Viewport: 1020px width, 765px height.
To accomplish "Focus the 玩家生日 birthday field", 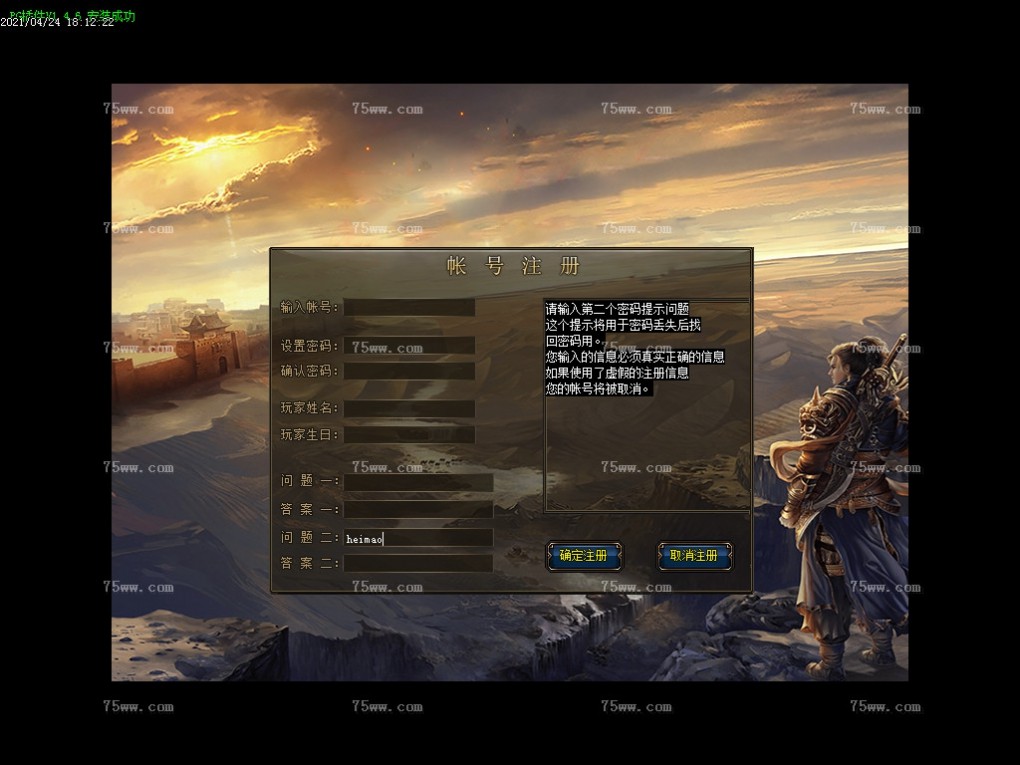I will pos(409,435).
